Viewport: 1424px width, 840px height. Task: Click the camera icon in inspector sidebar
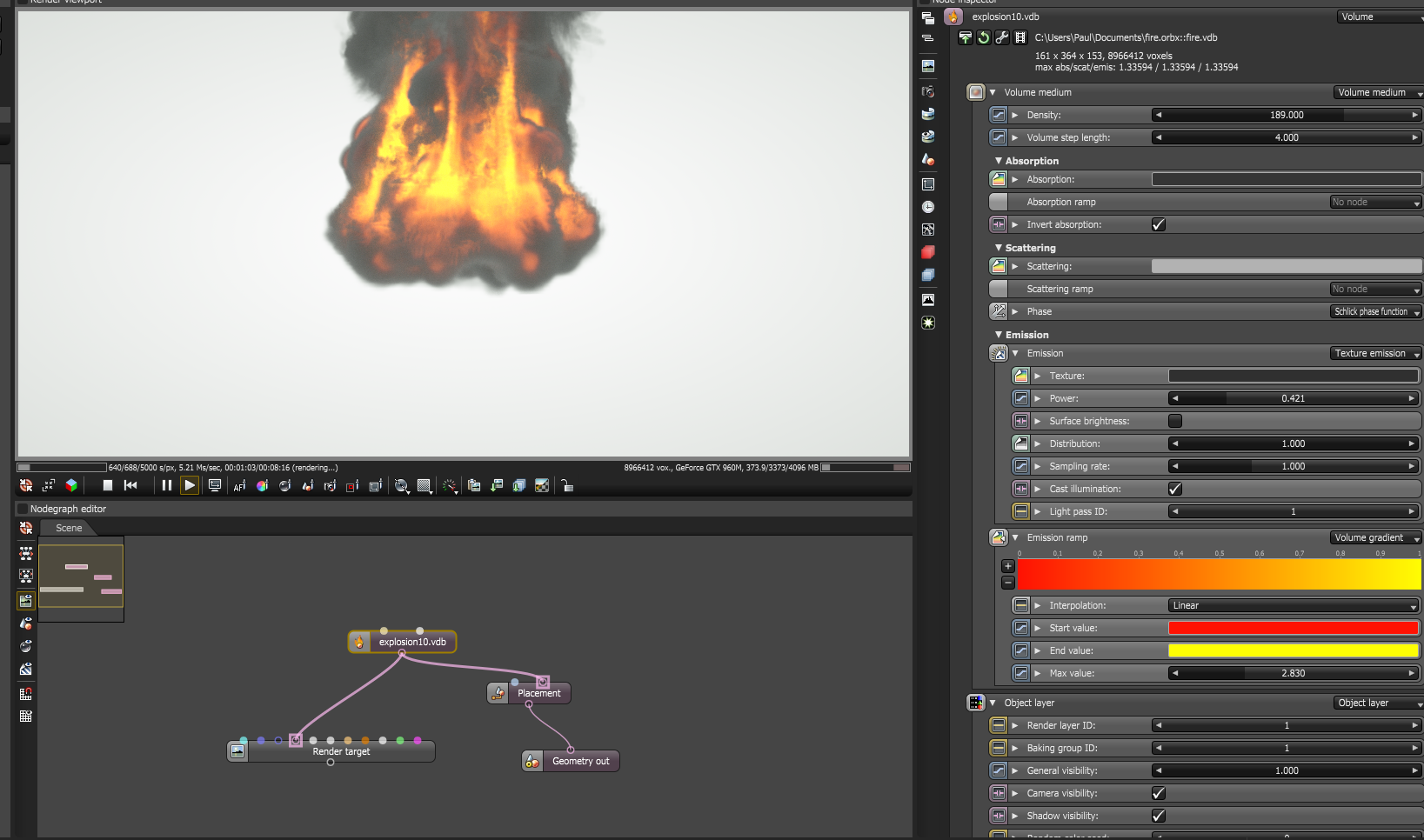pyautogui.click(x=928, y=91)
